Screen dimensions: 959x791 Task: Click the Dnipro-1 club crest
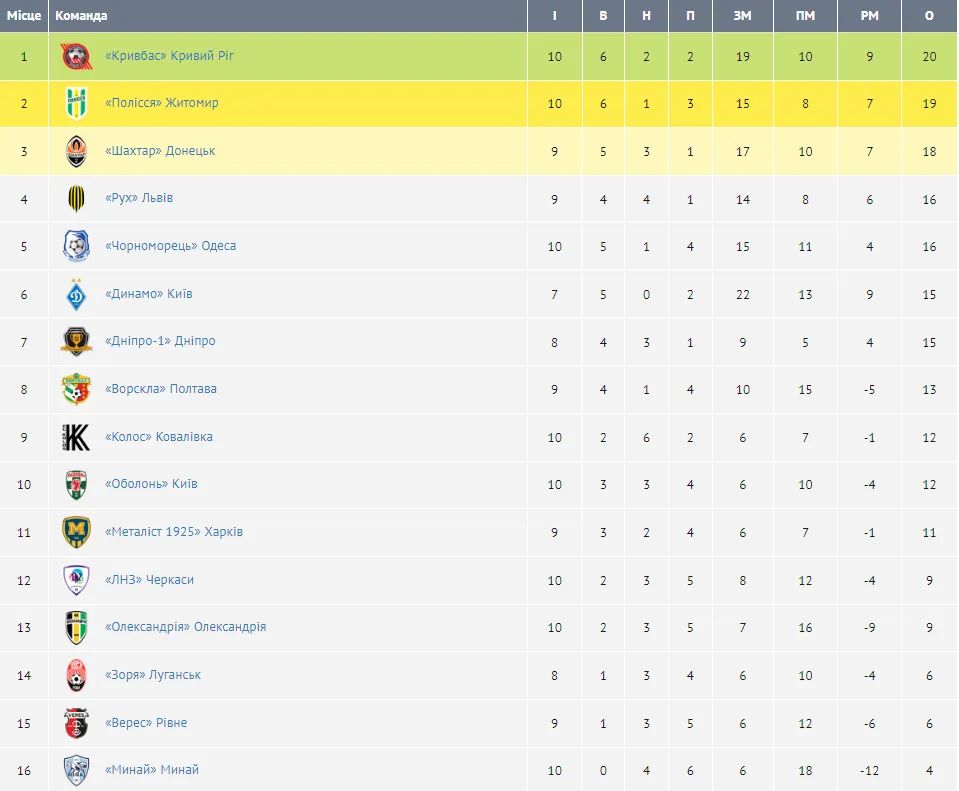pos(76,341)
